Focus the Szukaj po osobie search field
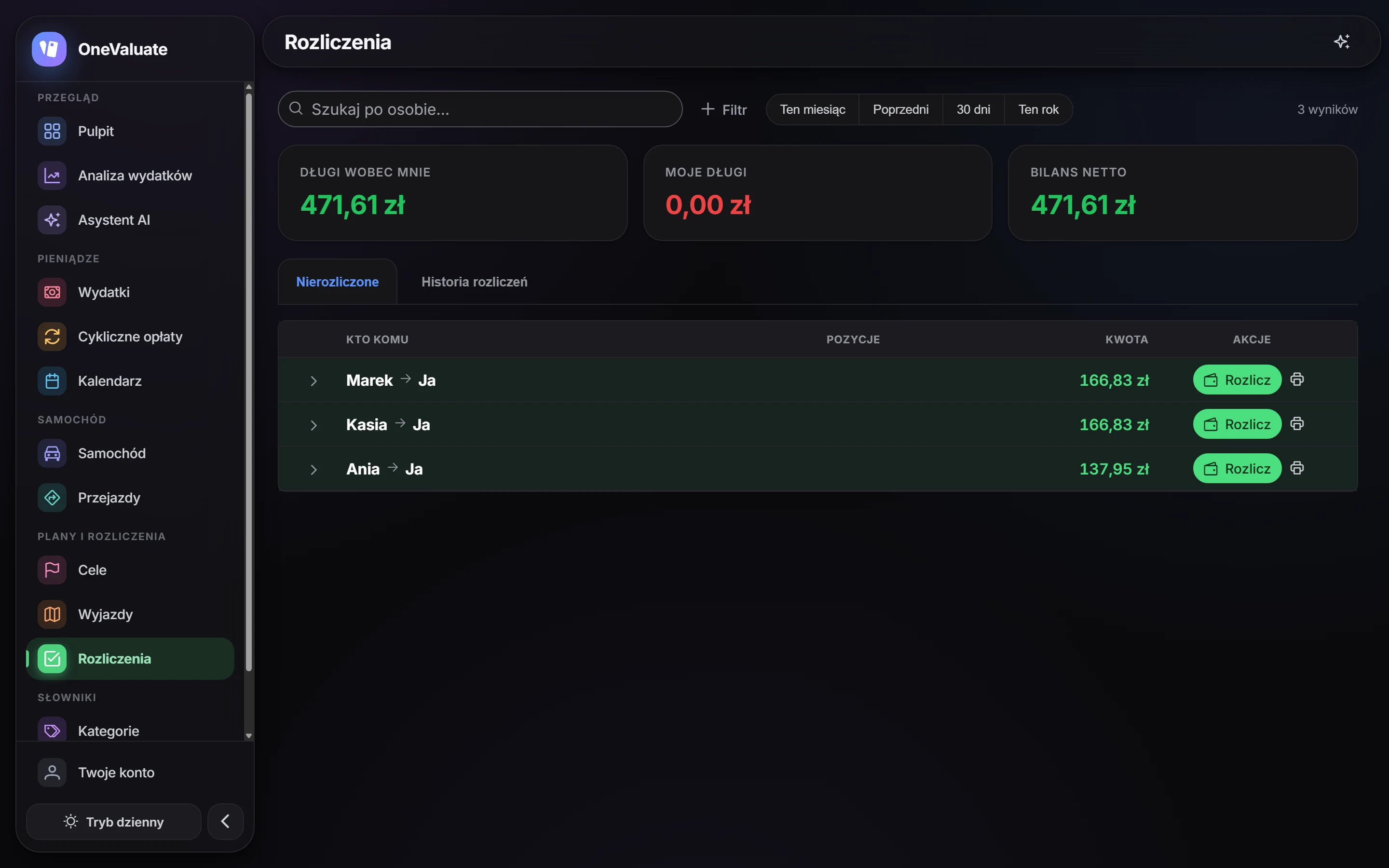 [480, 109]
